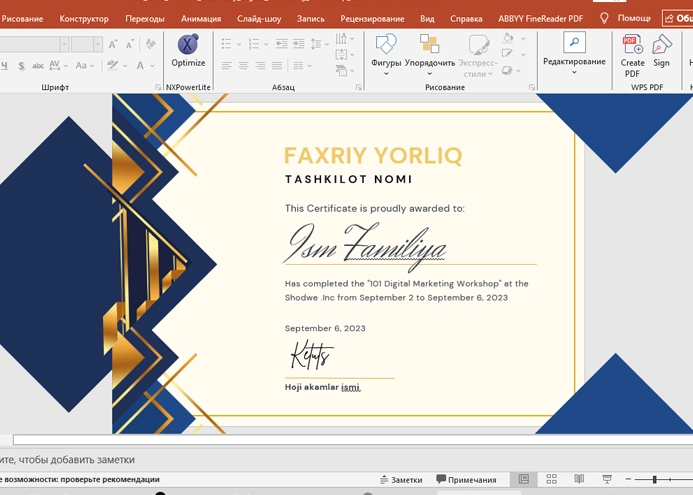Toggle underline Ч formatting
The image size is (693, 495).
click(4, 66)
